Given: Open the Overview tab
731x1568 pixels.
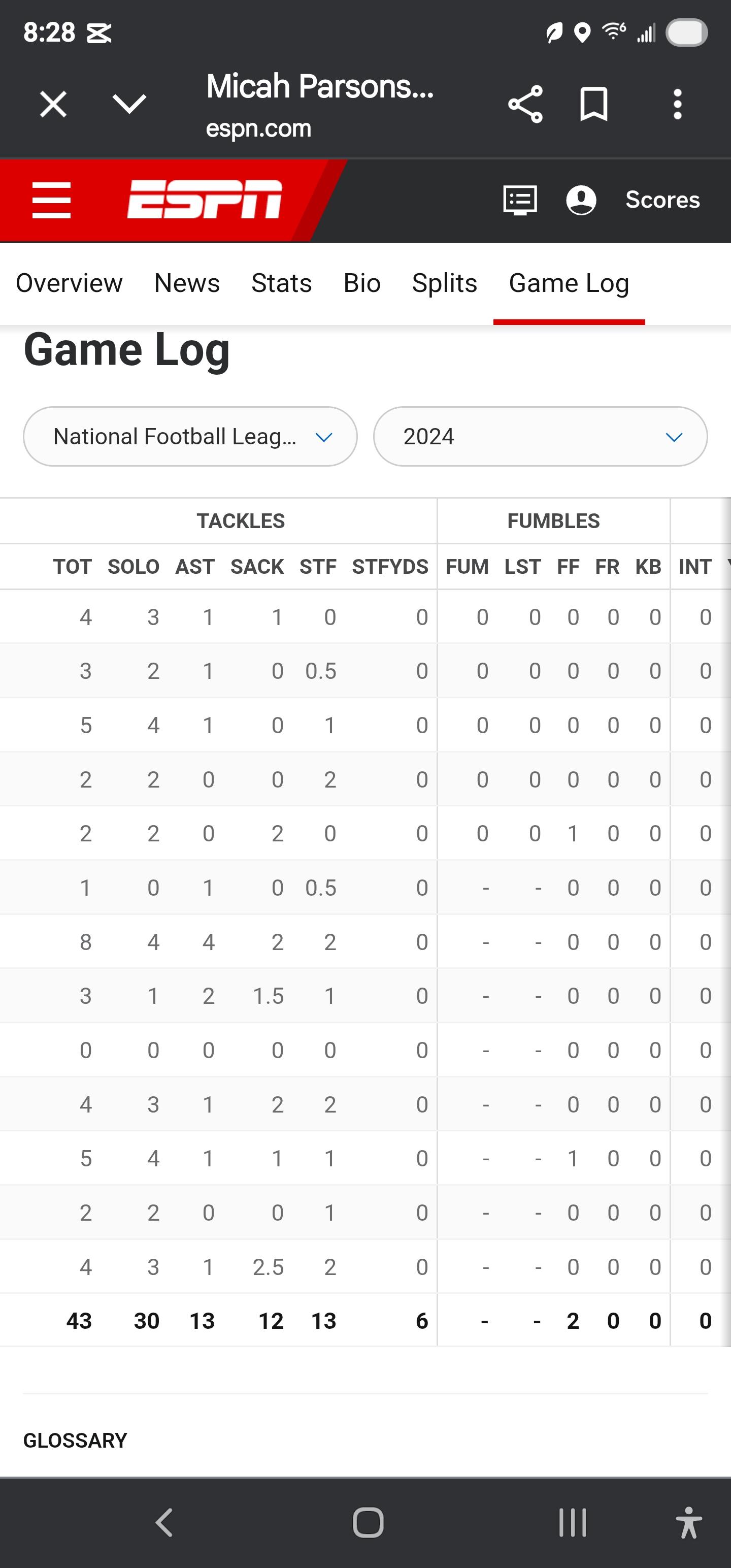Looking at the screenshot, I should click(x=69, y=283).
